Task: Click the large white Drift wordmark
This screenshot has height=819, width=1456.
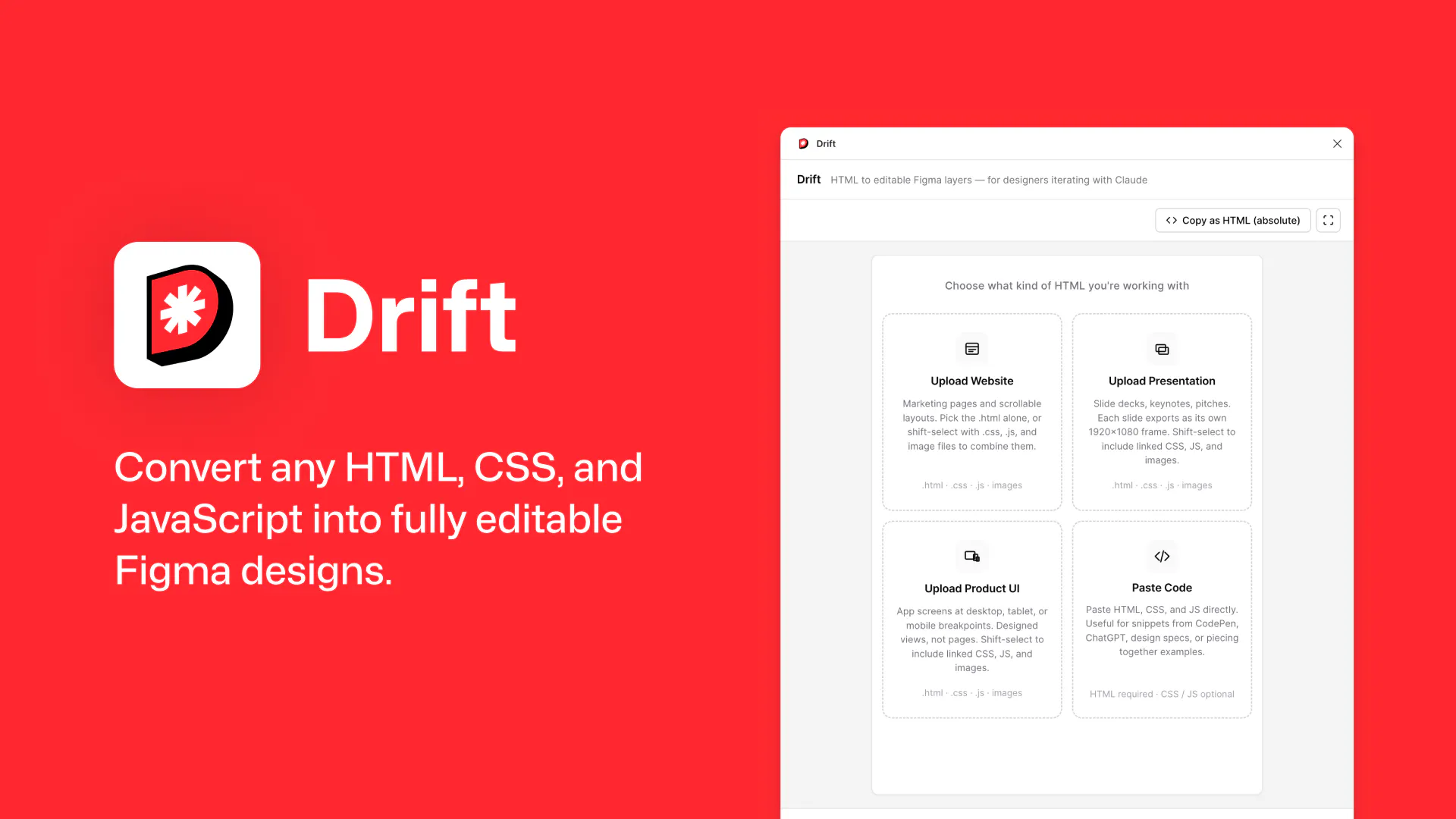Action: (410, 315)
